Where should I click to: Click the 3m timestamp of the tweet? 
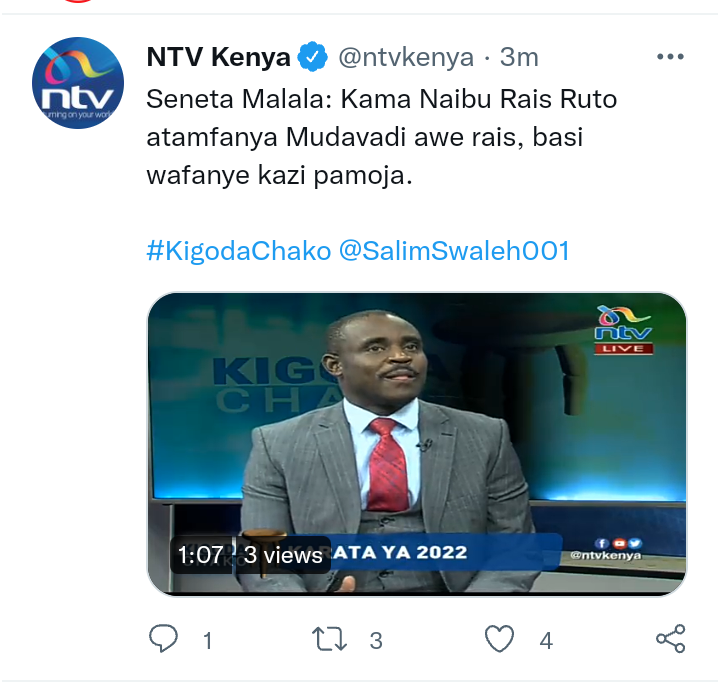pos(519,57)
